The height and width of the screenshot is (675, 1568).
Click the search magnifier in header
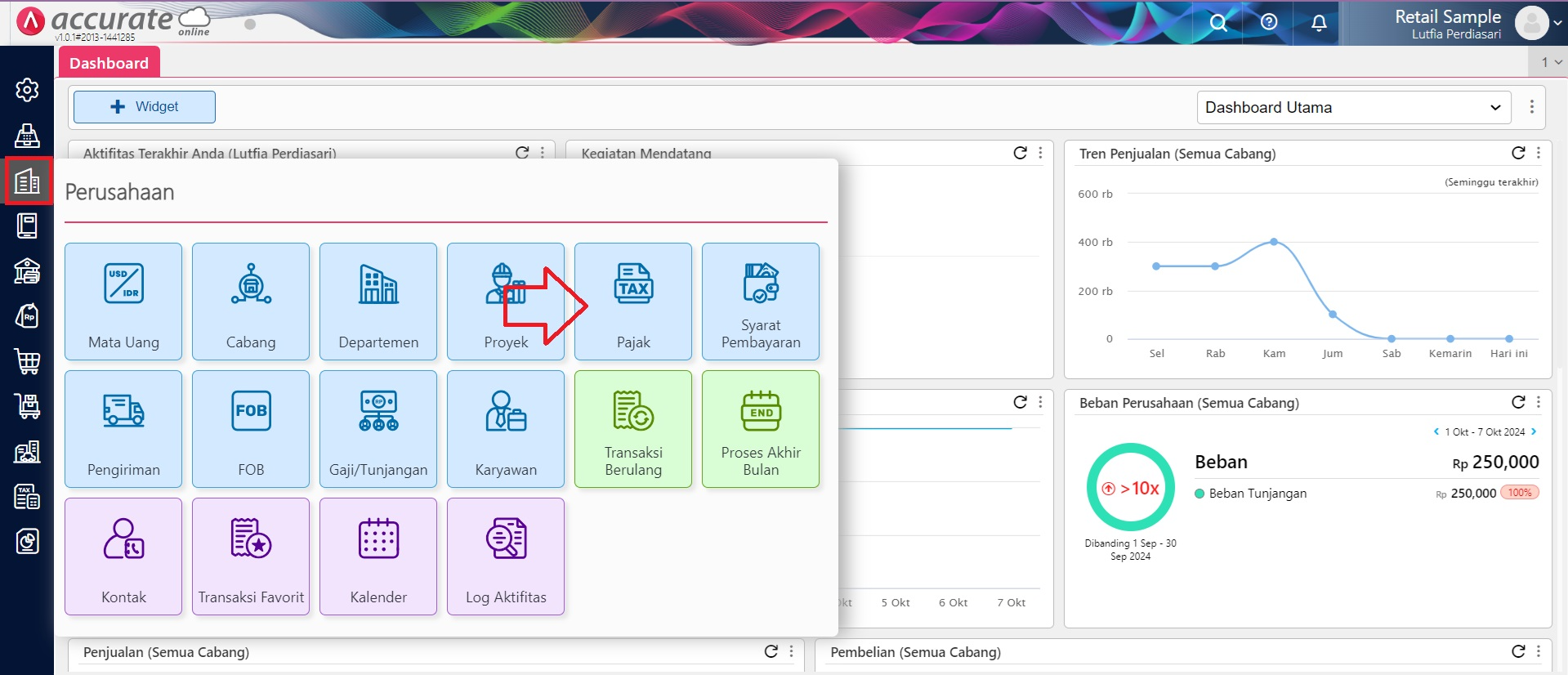(1218, 22)
